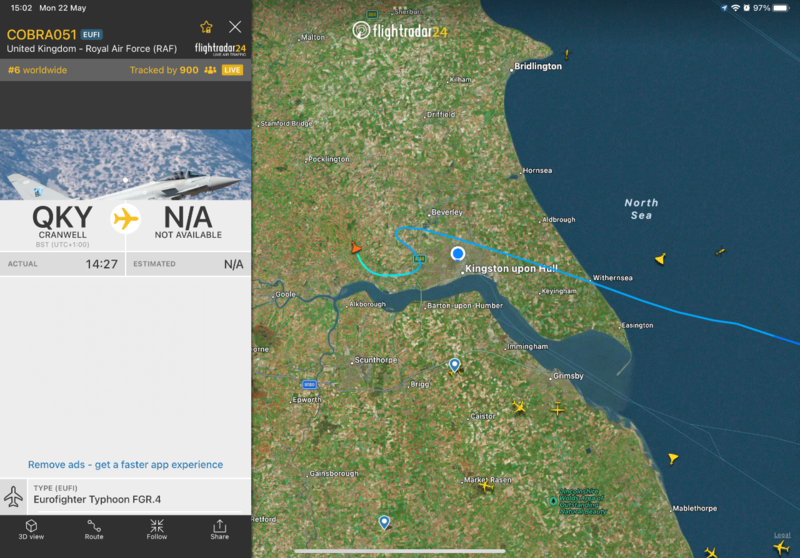This screenshot has width=800, height=558.
Task: Select yellow plane south of Grimsby
Action: [x=558, y=409]
